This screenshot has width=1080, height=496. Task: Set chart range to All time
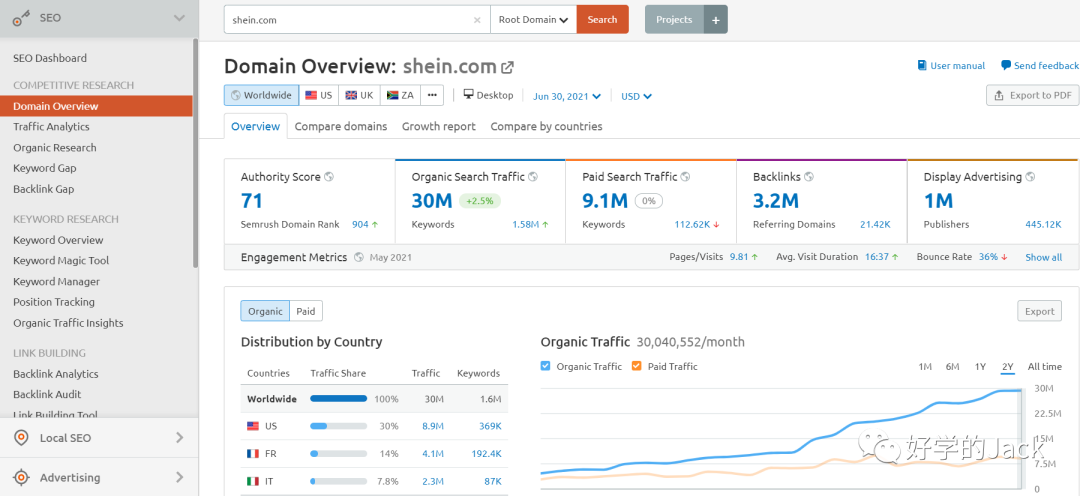[x=1045, y=366]
